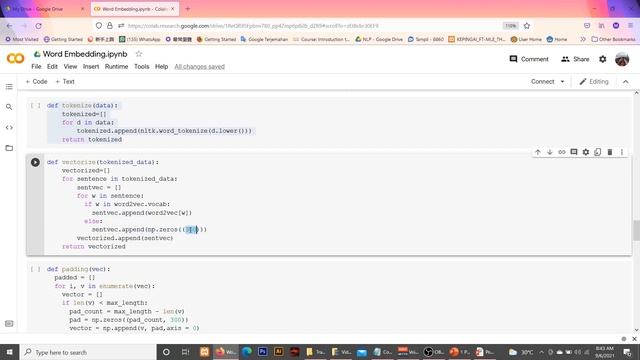Copy link to cell icon

(x=562, y=152)
